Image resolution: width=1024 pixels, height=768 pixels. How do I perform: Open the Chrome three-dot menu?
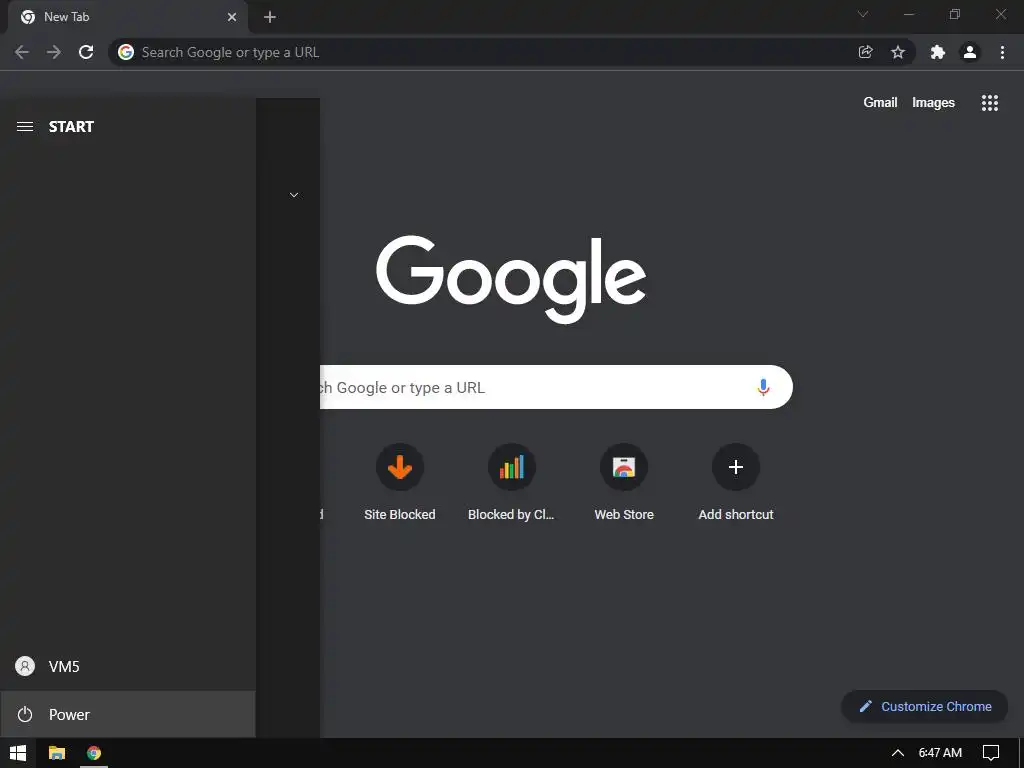click(1002, 52)
